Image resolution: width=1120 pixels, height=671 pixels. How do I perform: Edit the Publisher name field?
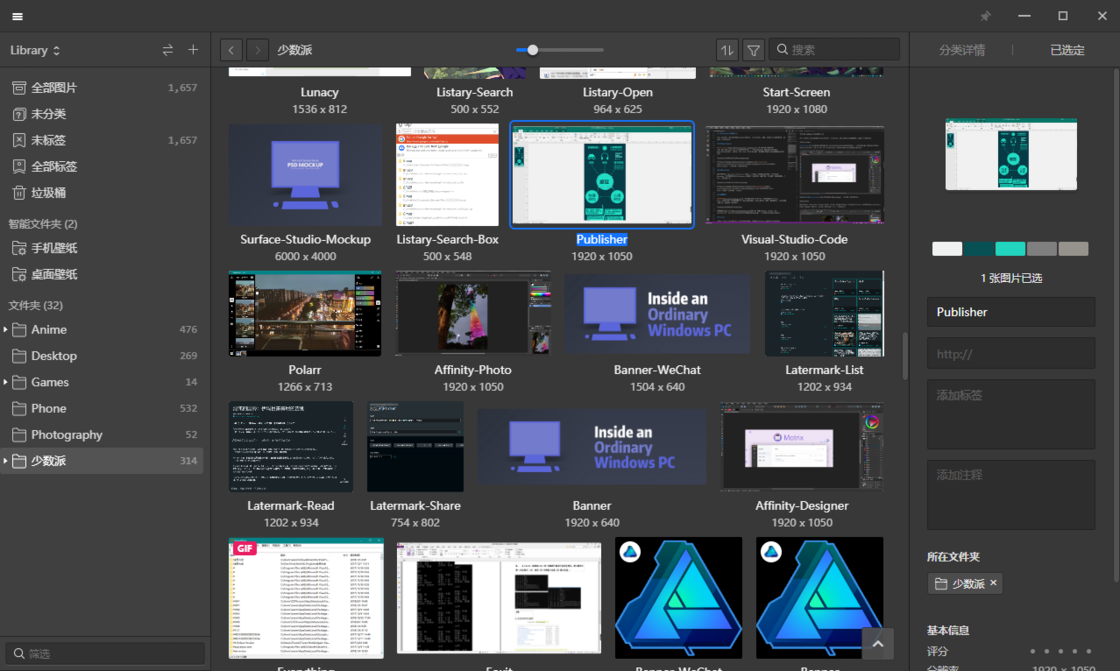(x=1011, y=312)
